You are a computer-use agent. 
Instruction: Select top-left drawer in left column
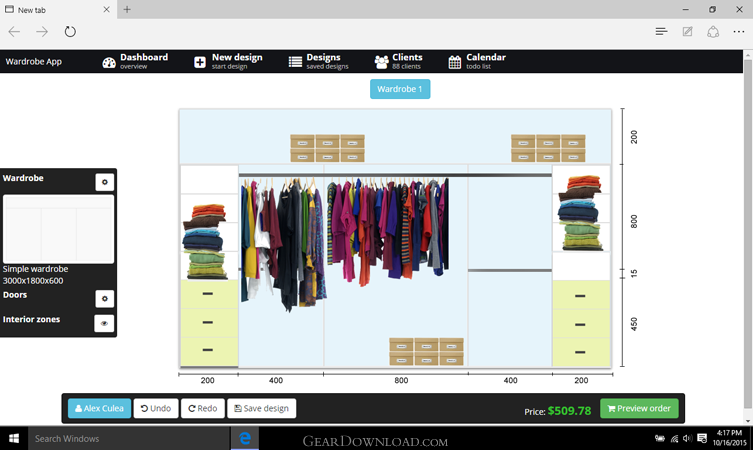pyautogui.click(x=209, y=294)
